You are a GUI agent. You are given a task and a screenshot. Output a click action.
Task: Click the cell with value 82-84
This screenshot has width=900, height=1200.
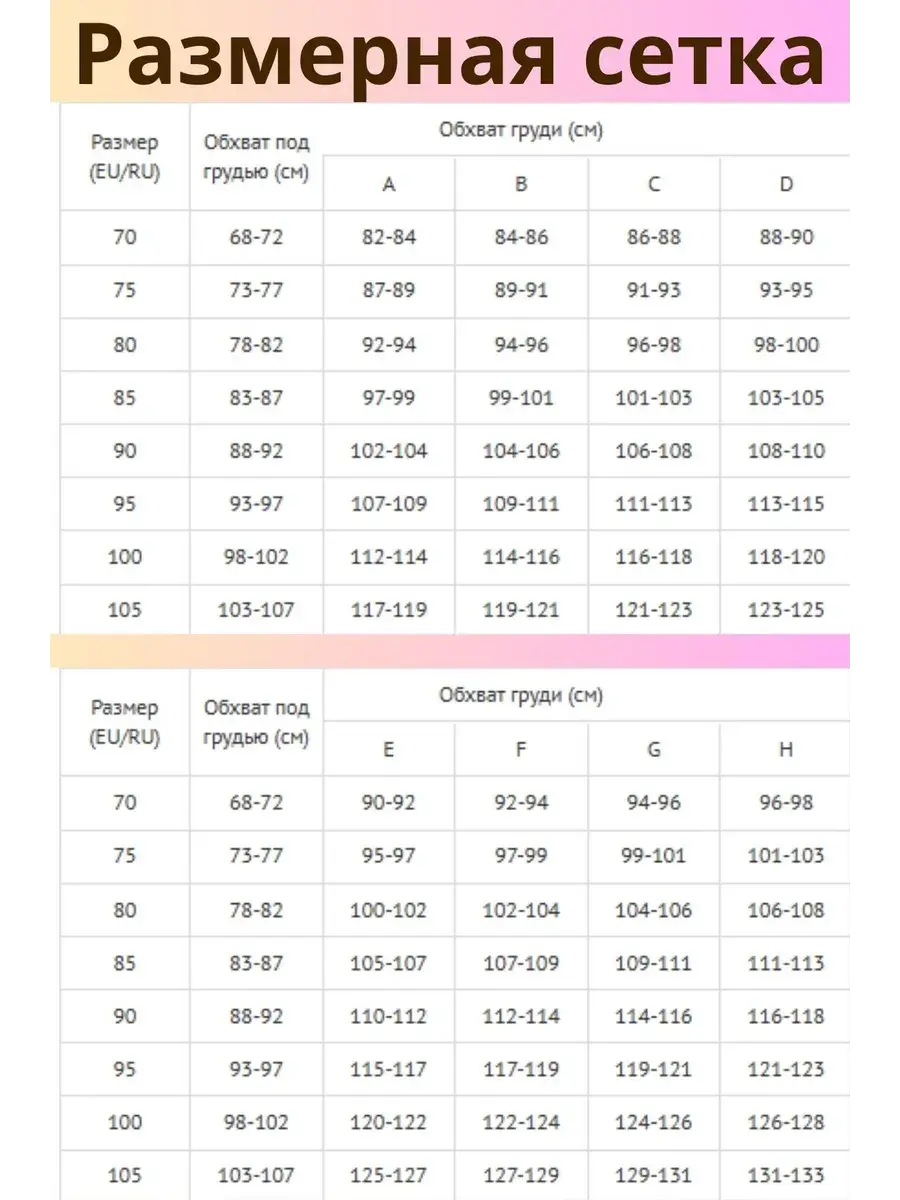click(389, 238)
